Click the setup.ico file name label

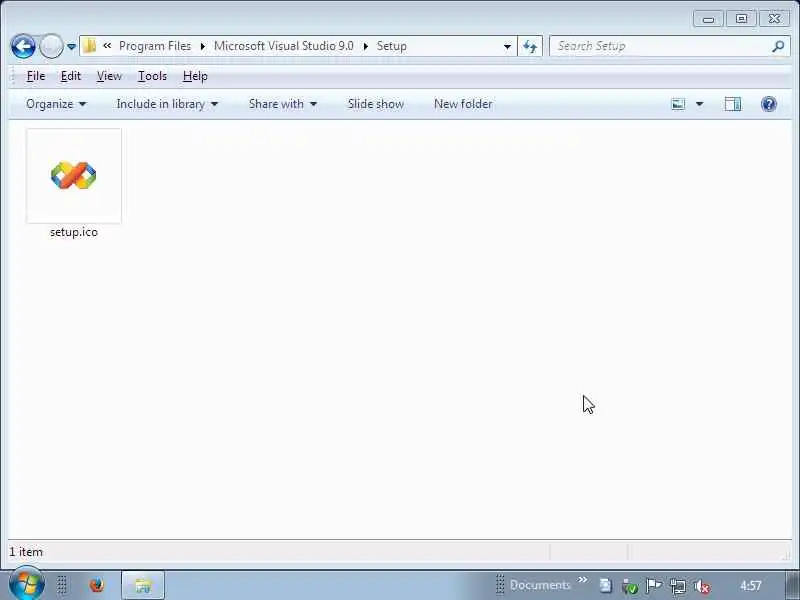click(x=74, y=232)
